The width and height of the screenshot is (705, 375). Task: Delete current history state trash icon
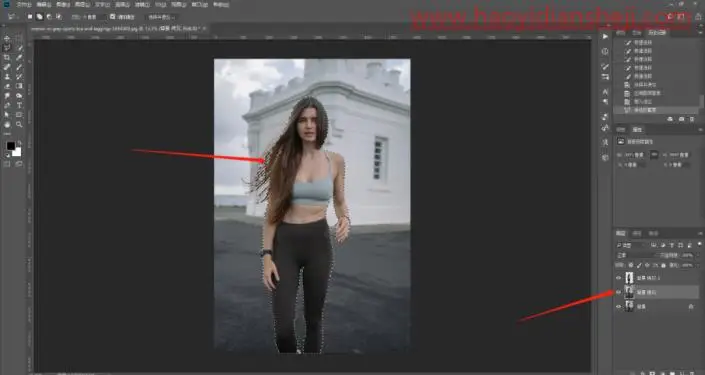pos(692,119)
